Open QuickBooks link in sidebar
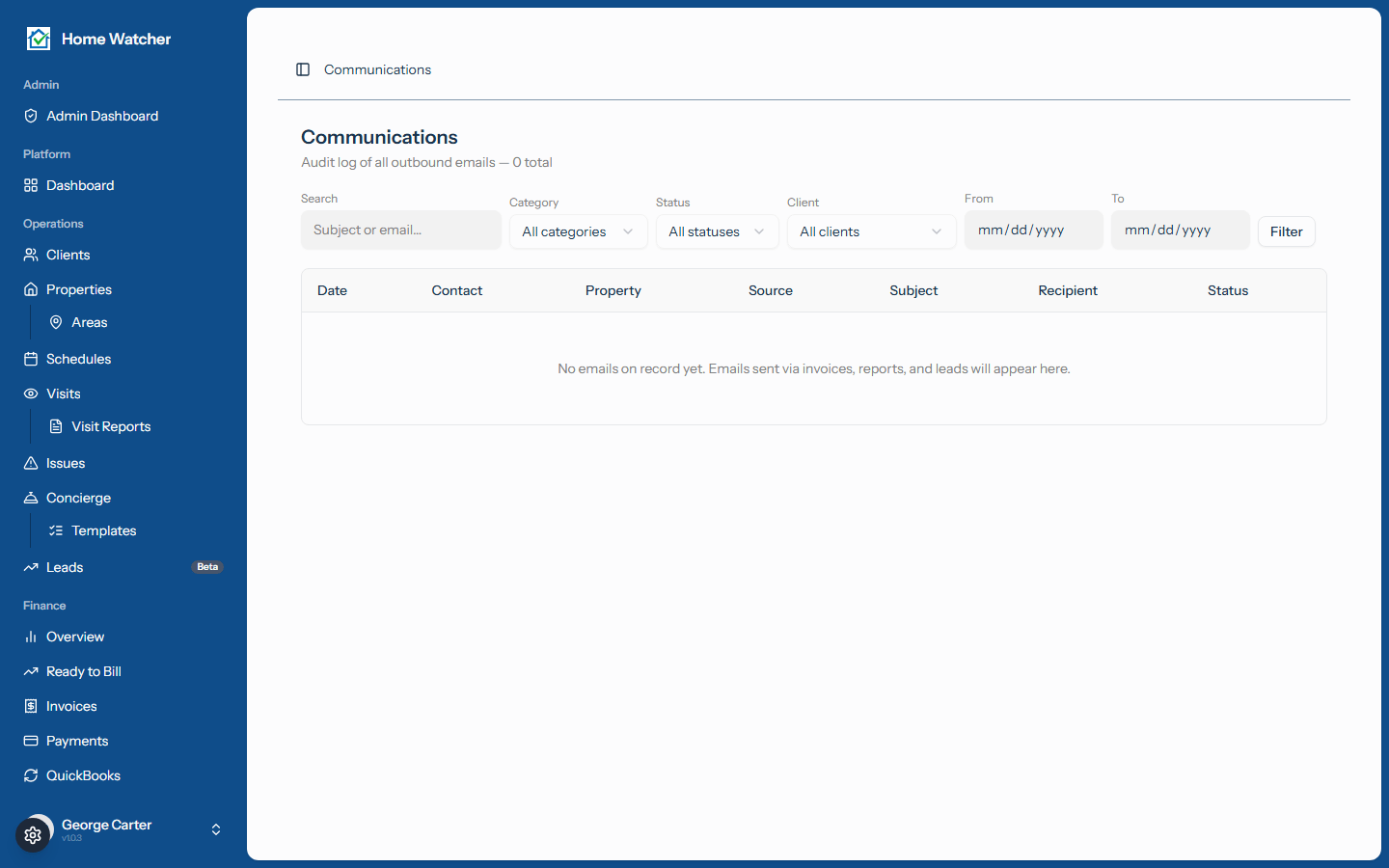1389x868 pixels. coord(123,775)
